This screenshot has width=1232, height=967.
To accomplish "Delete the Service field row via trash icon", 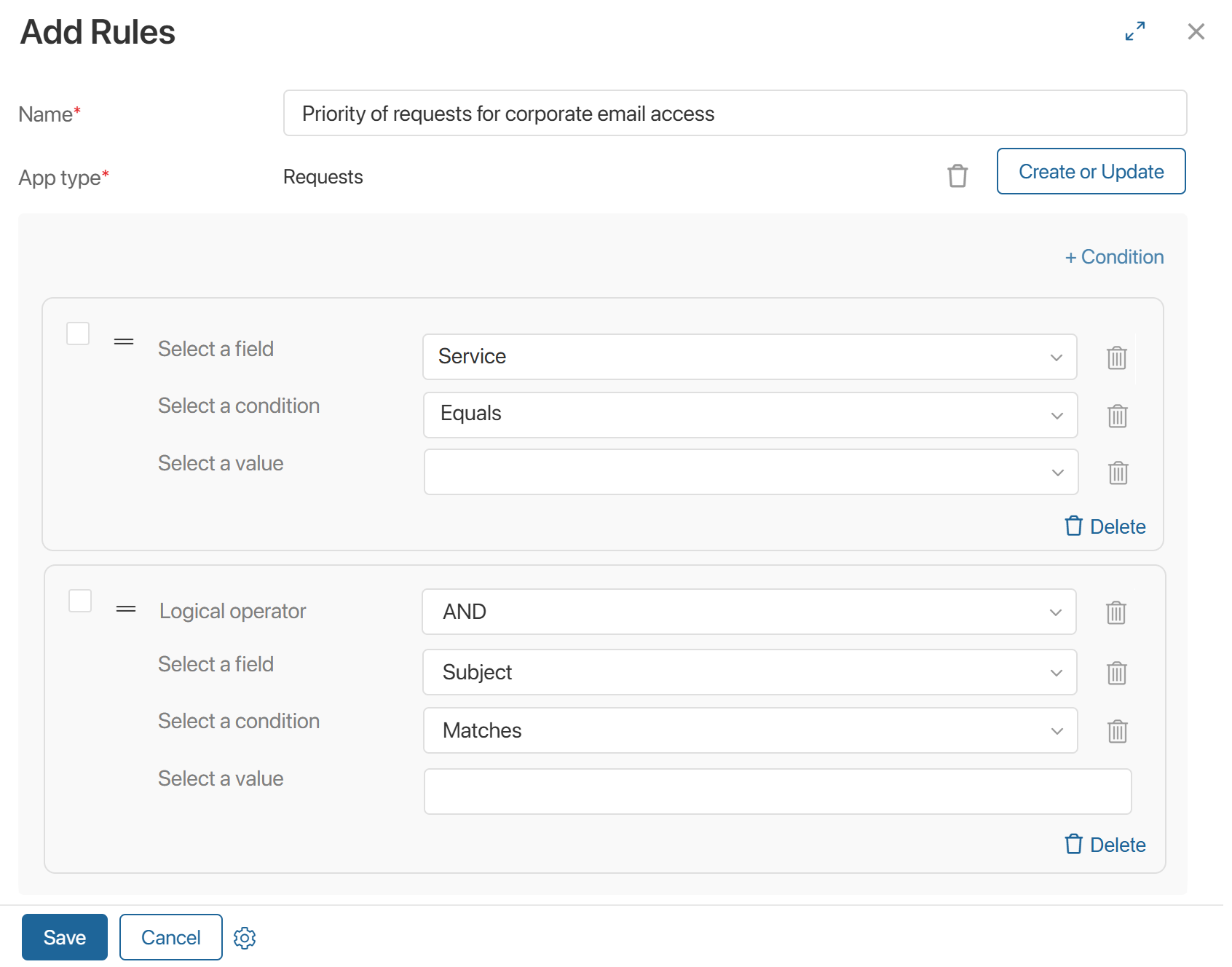I will [1116, 358].
